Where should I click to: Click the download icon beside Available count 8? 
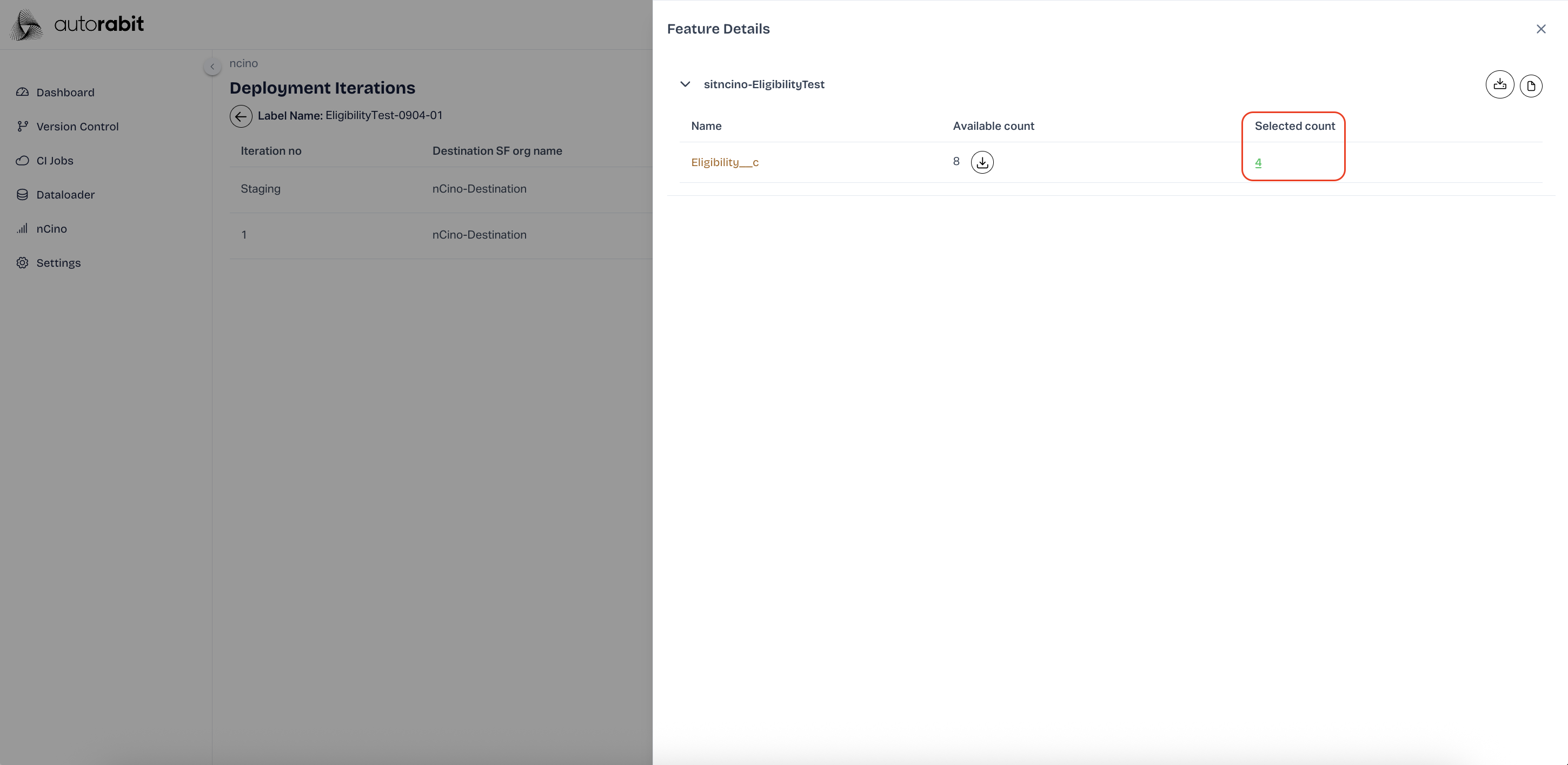[982, 162]
